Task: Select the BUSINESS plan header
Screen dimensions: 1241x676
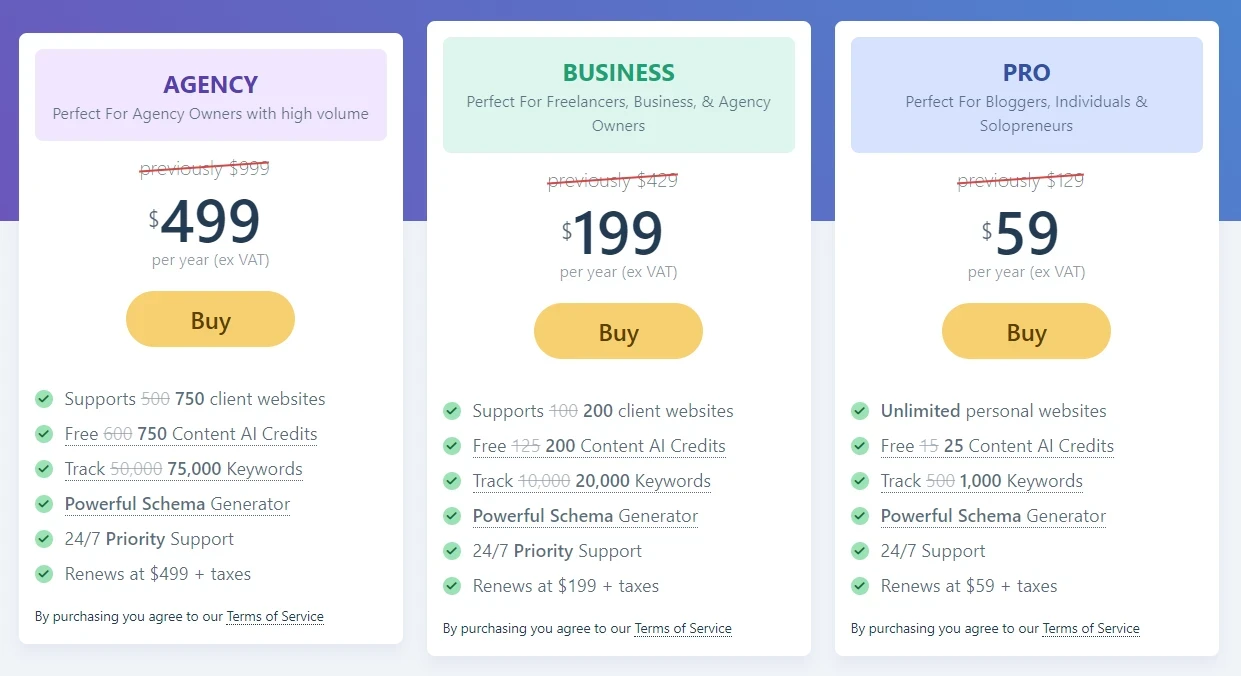Action: click(619, 73)
